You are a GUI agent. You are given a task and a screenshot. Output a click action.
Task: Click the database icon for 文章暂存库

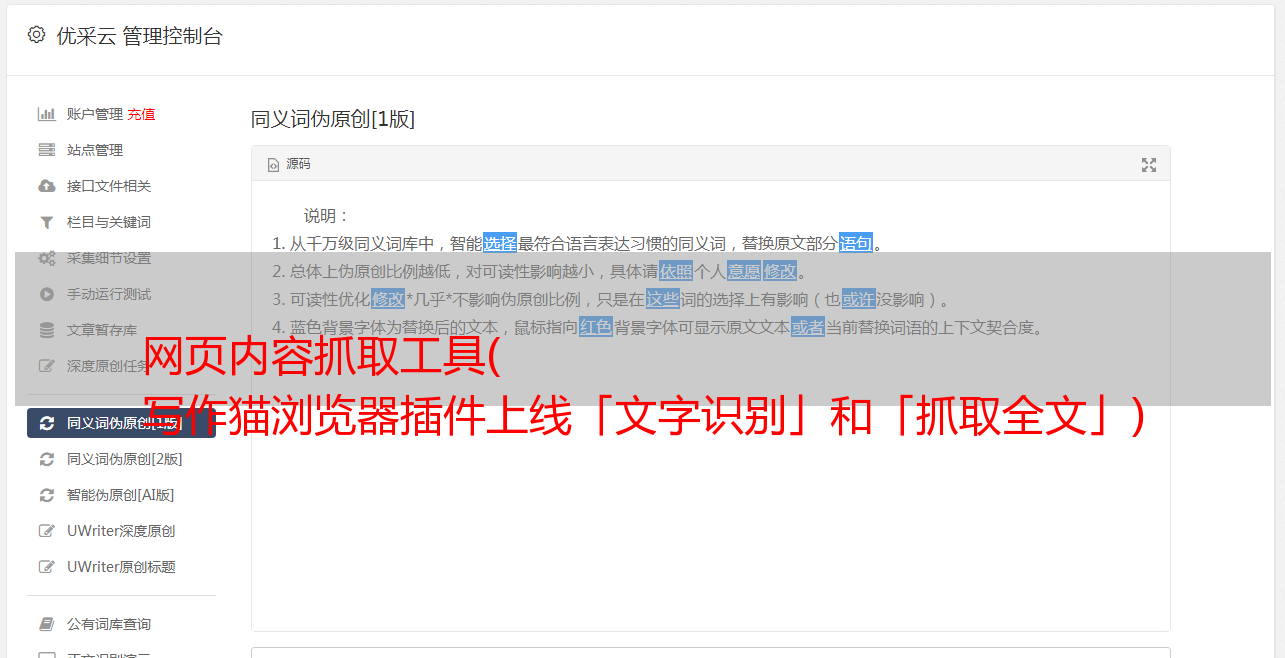[46, 330]
